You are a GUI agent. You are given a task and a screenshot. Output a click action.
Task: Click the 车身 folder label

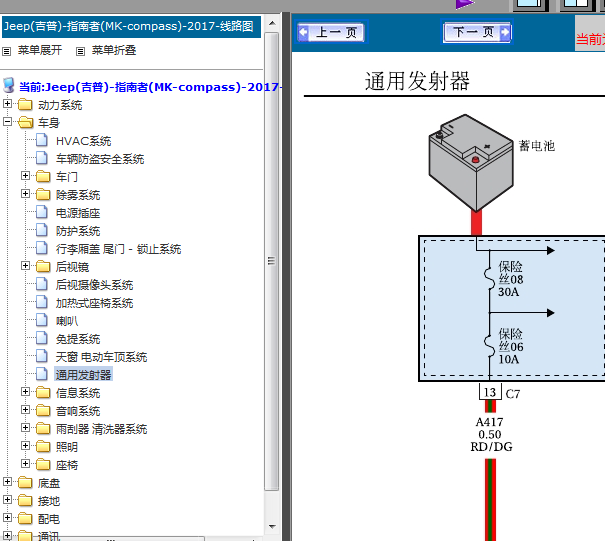pos(49,123)
